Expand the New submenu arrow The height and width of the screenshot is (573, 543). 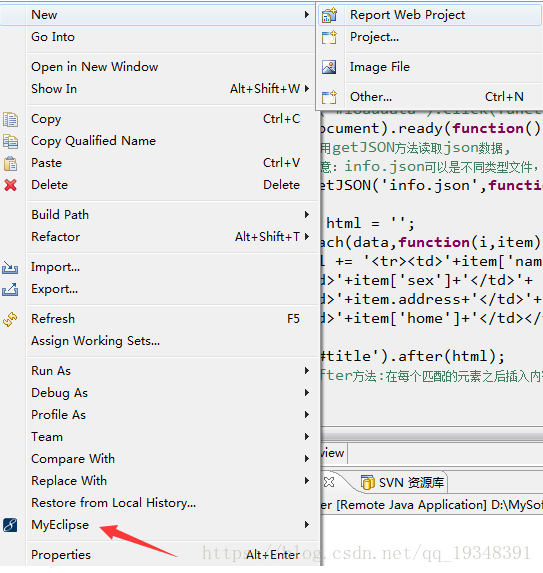pyautogui.click(x=307, y=15)
